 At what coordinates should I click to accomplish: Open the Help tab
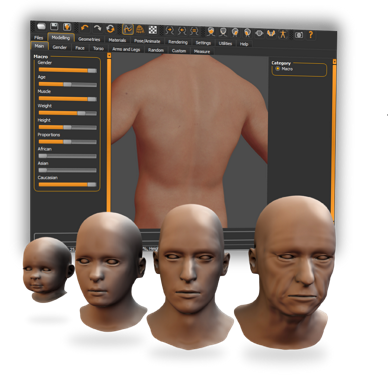coord(244,44)
